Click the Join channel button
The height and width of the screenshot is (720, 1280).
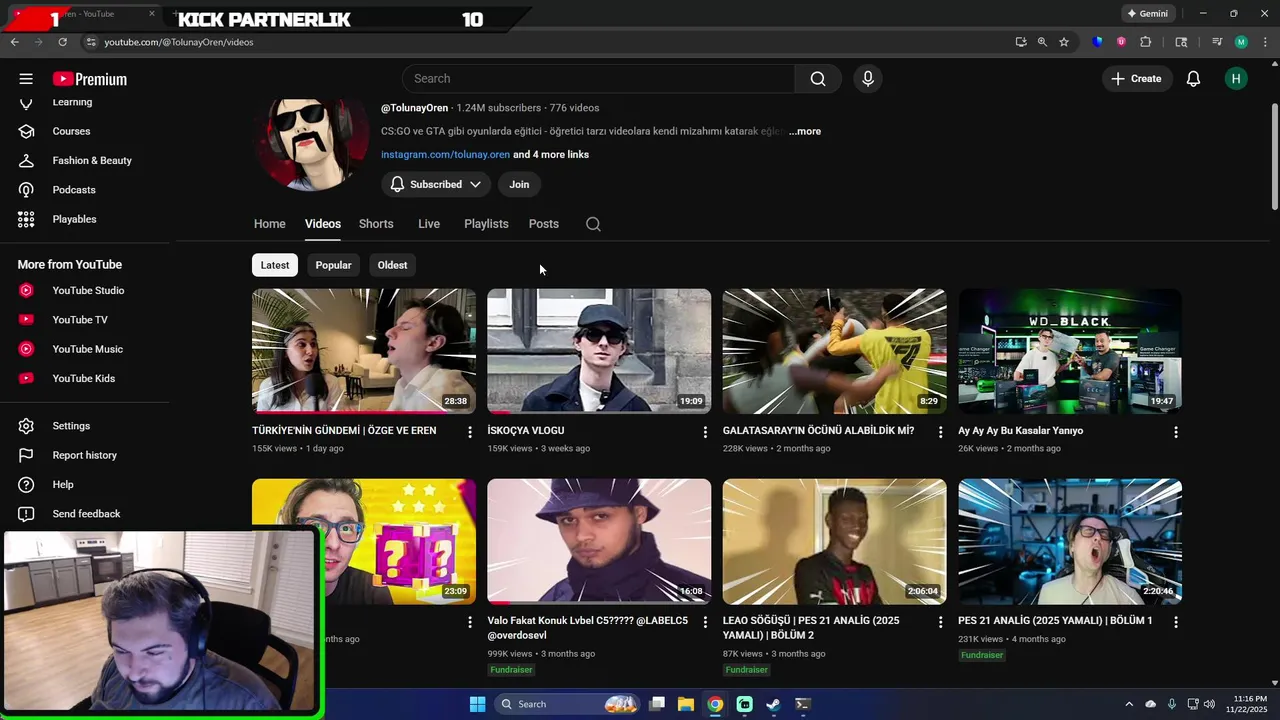(x=519, y=185)
